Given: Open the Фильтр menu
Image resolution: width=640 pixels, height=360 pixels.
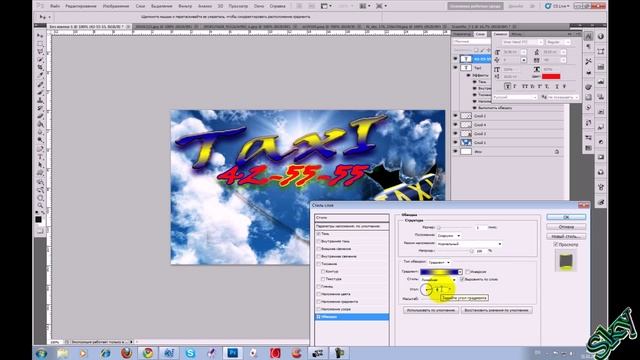Looking at the screenshot, I should (x=185, y=6).
